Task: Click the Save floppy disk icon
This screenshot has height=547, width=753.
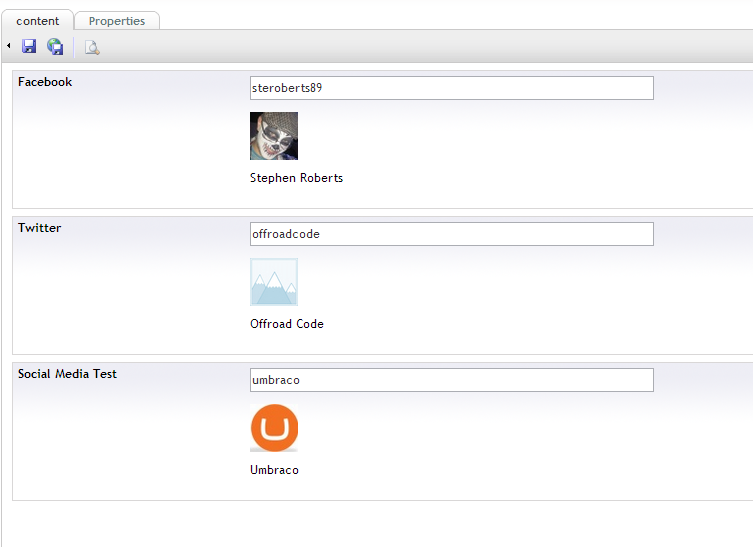Action: 29,47
